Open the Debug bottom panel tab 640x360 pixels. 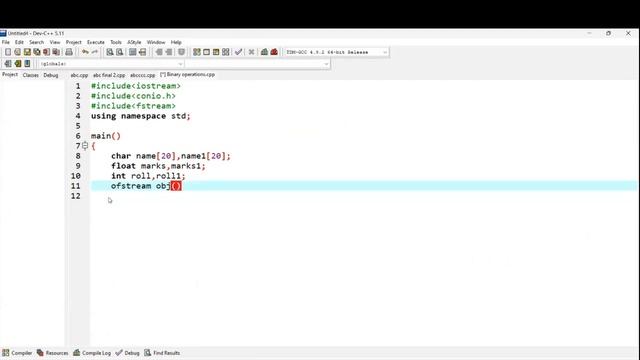[x=128, y=353]
